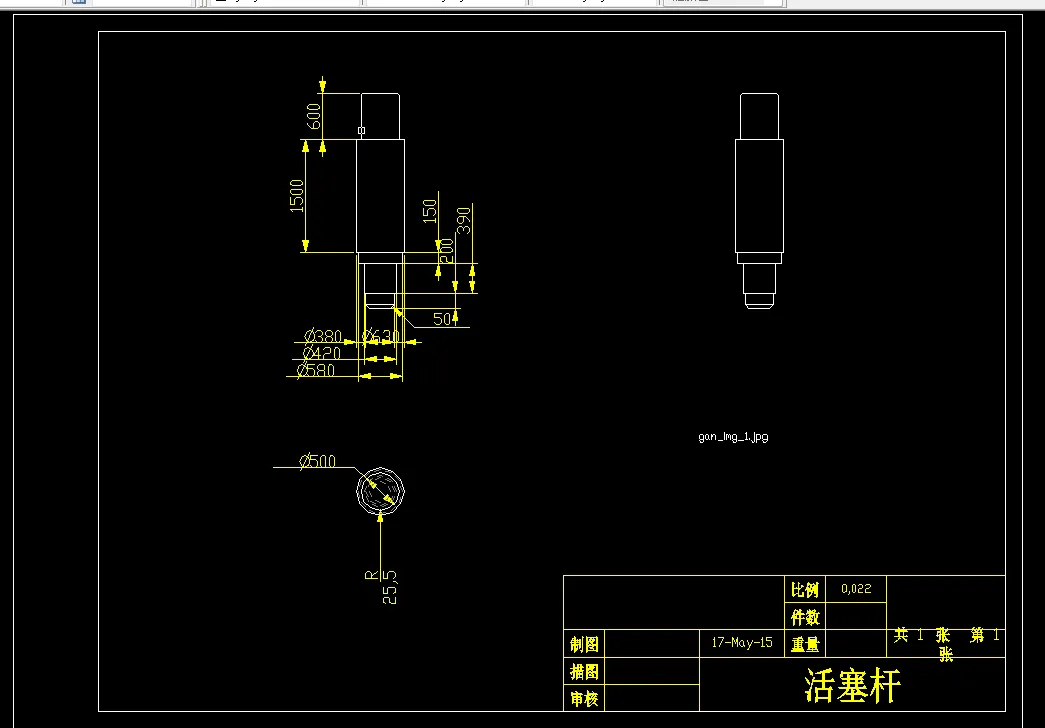
Task: Select the Ø500 diameter label
Action: click(318, 461)
